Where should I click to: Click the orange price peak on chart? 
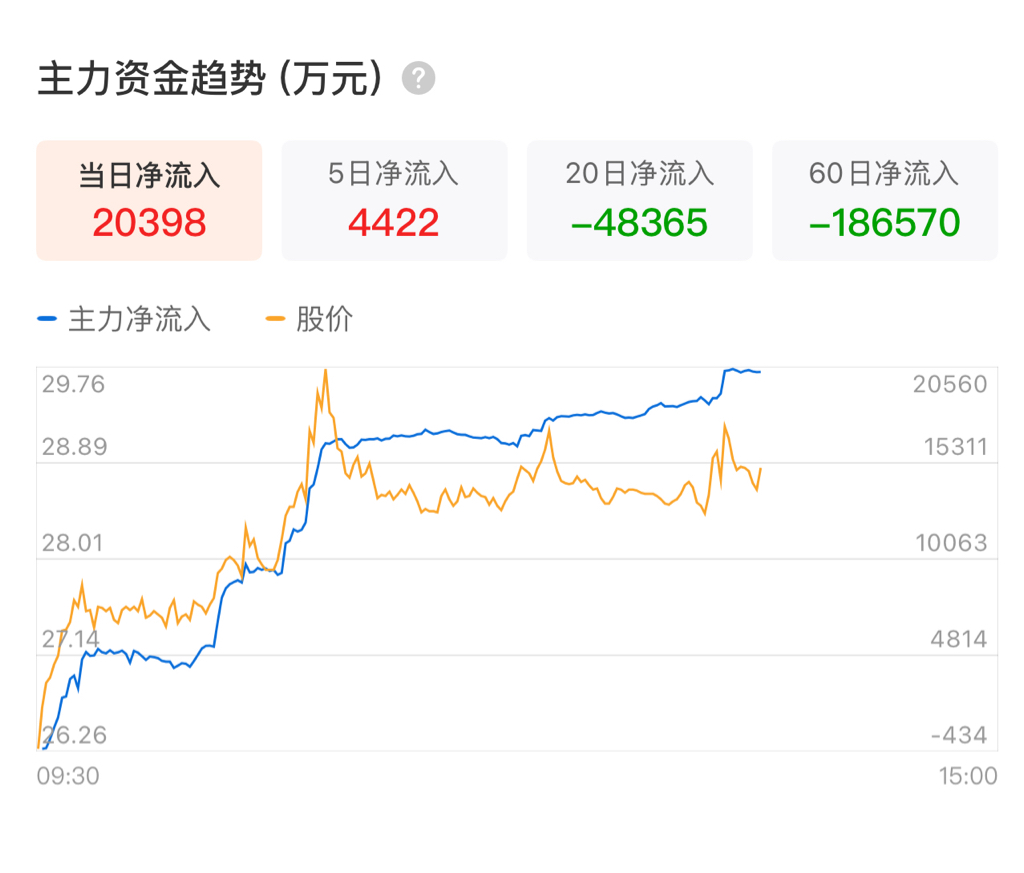pos(325,371)
